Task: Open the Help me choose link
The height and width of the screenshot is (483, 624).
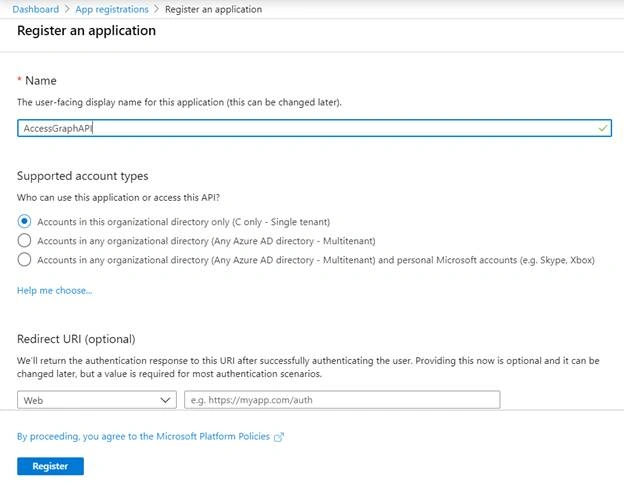Action: (x=55, y=290)
